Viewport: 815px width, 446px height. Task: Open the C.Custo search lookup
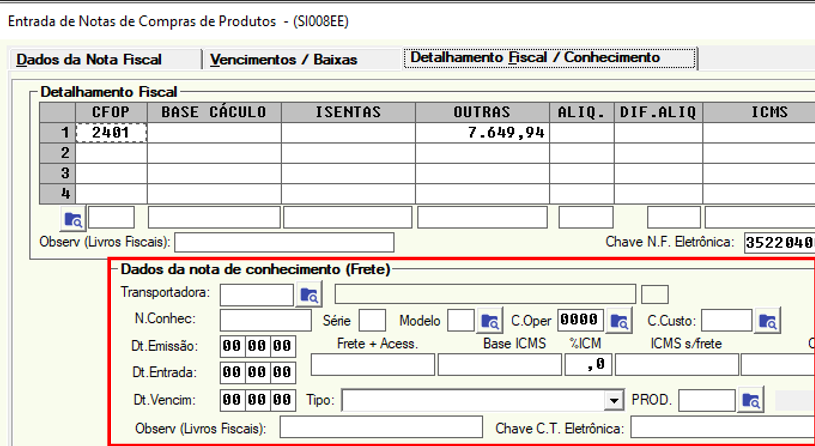[768, 321]
